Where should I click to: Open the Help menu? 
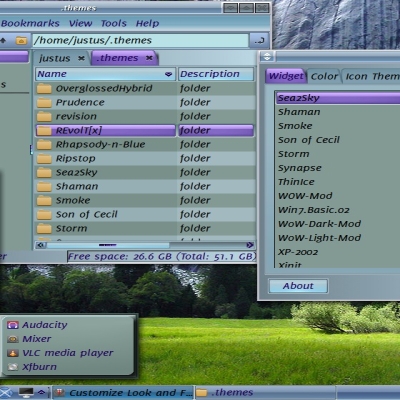pos(147,23)
